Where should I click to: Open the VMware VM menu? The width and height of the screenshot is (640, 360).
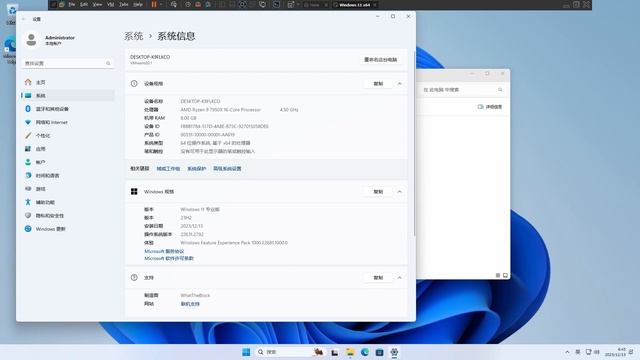[111, 4]
